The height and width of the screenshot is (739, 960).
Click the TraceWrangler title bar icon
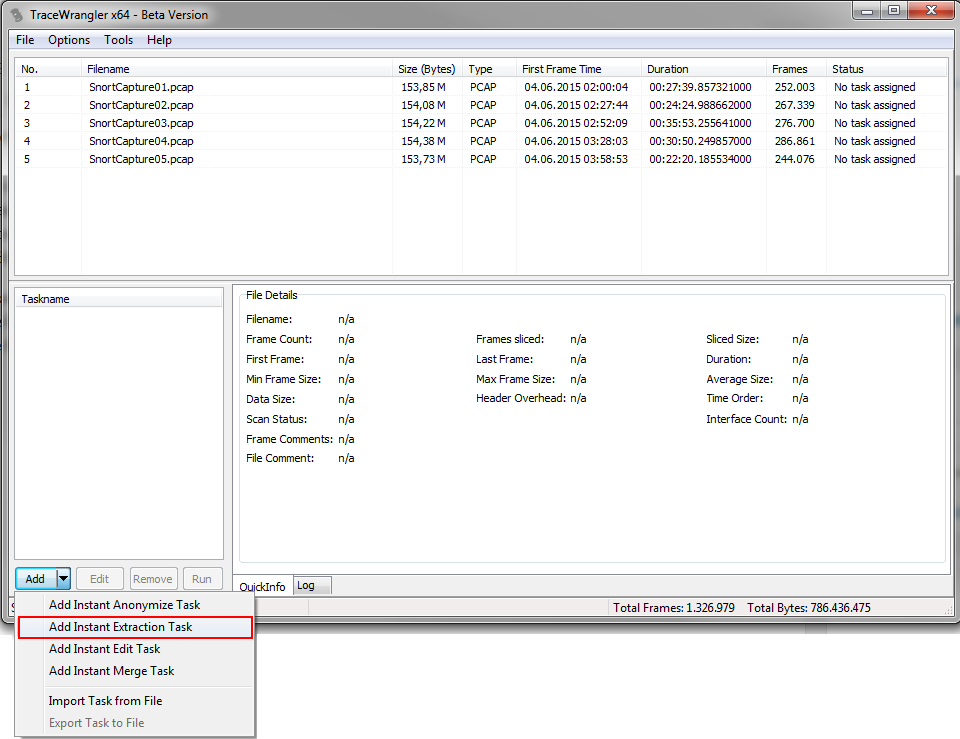(17, 15)
